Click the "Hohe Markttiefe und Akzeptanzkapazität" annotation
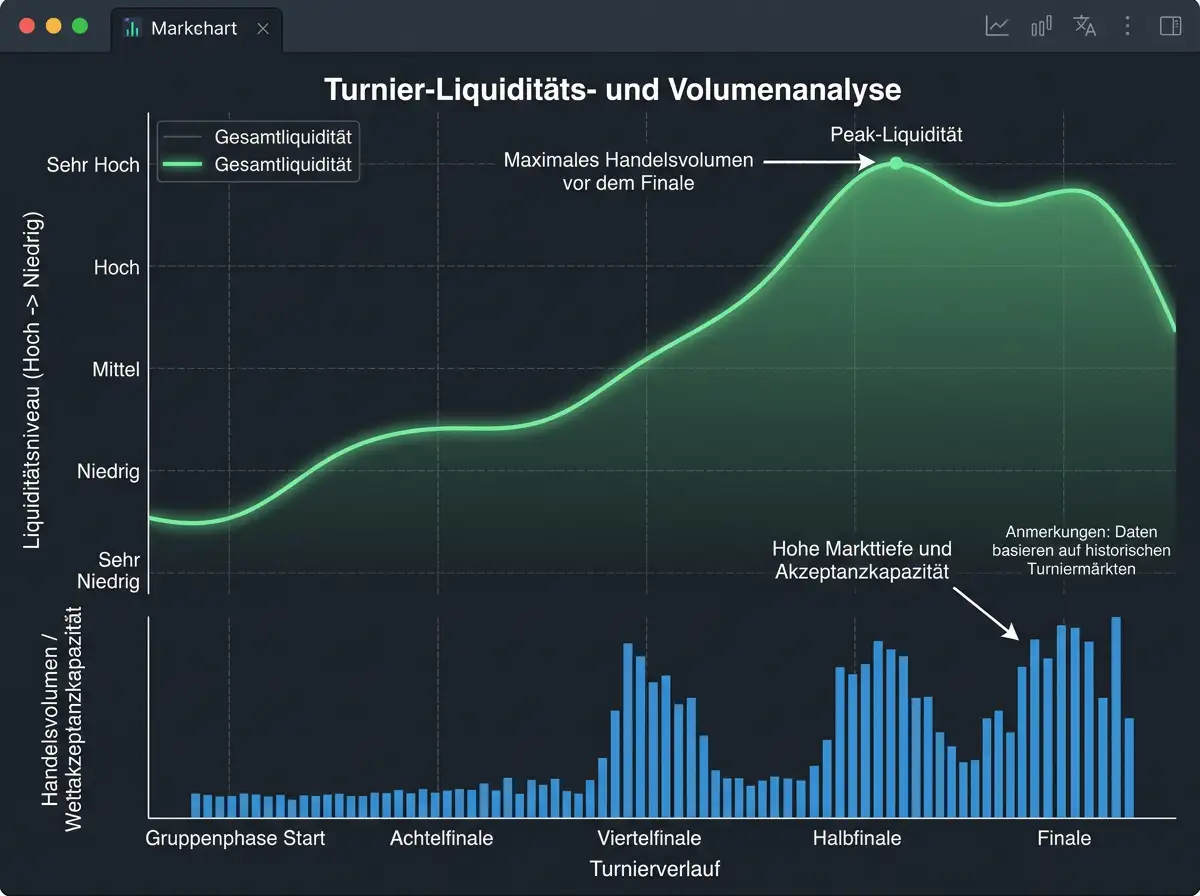This screenshot has height=896, width=1200. click(862, 560)
